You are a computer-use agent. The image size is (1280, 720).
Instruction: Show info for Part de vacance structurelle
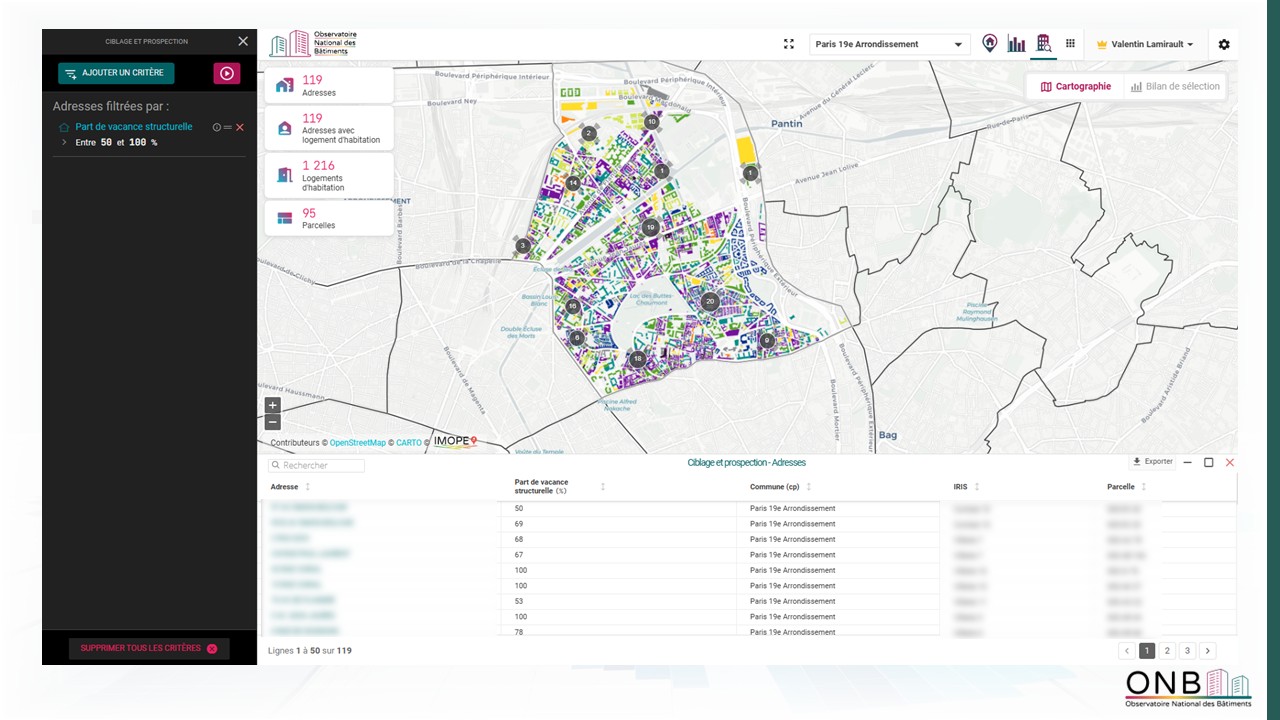pyautogui.click(x=216, y=127)
